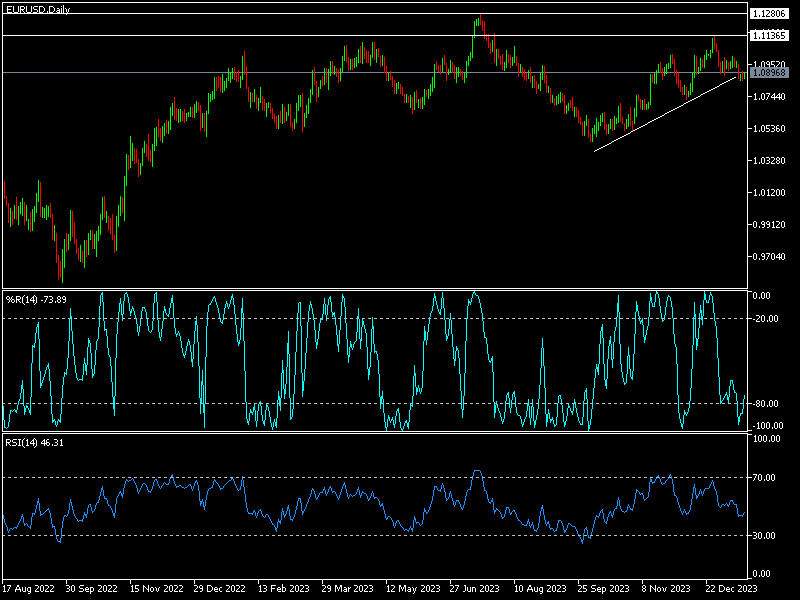Click the 30 Sep 2022 date label
Image resolution: width=800 pixels, height=600 pixels.
(x=91, y=588)
